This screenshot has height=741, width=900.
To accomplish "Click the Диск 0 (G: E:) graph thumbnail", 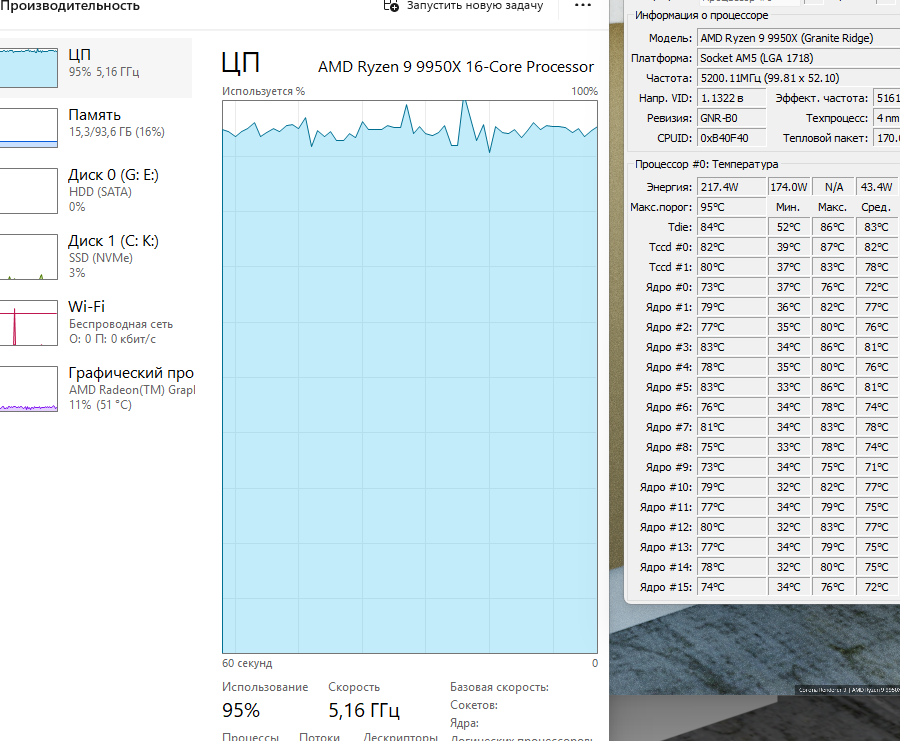I will point(28,190).
